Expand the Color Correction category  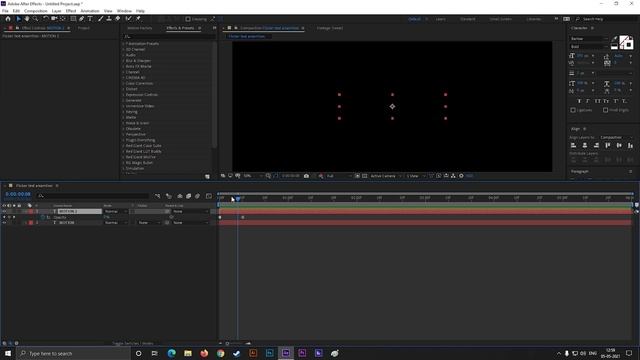click(123, 83)
